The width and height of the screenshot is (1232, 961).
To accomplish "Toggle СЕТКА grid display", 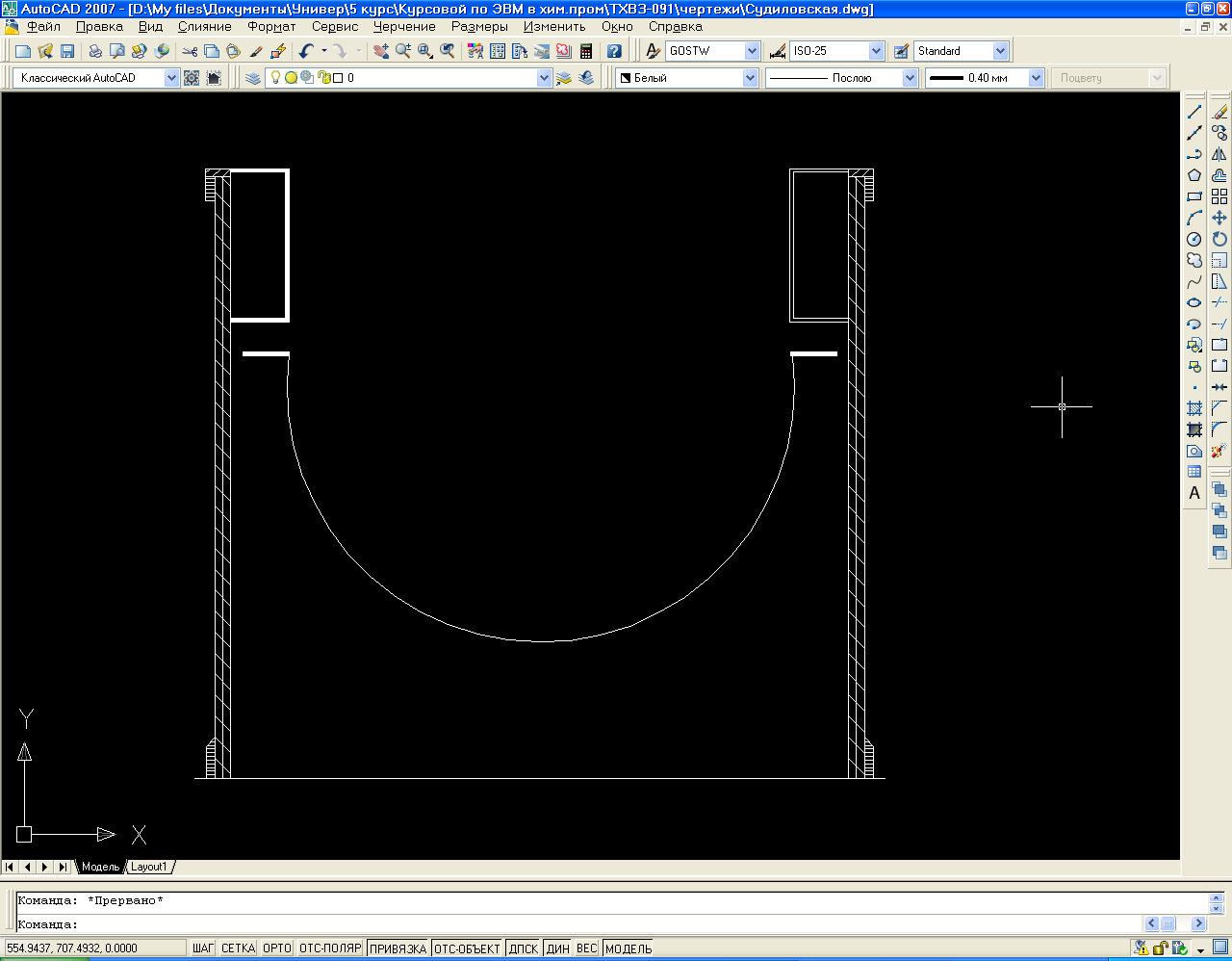I will (x=238, y=948).
